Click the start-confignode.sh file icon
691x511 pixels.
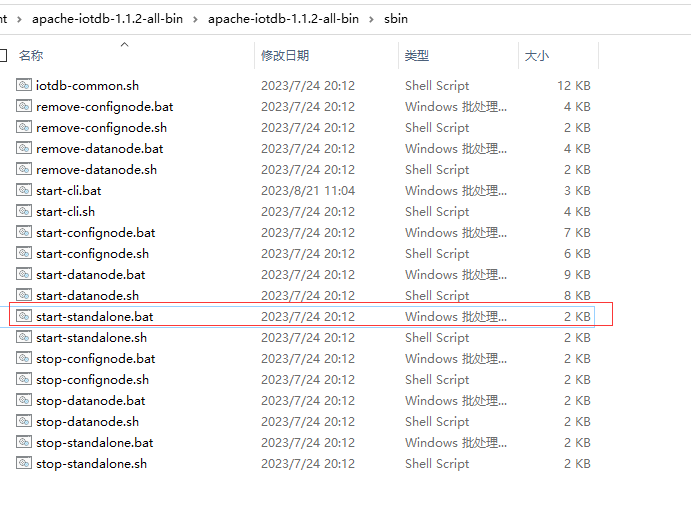coord(24,253)
